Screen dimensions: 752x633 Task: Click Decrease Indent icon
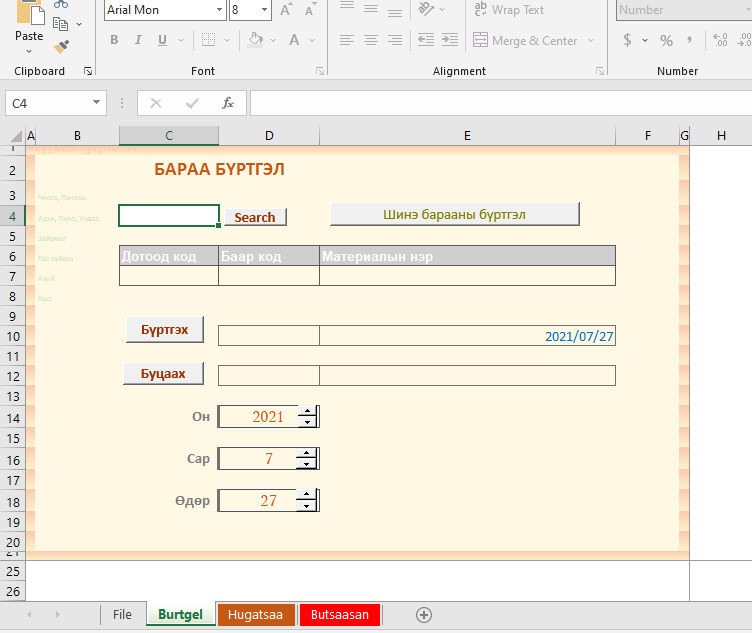click(425, 40)
